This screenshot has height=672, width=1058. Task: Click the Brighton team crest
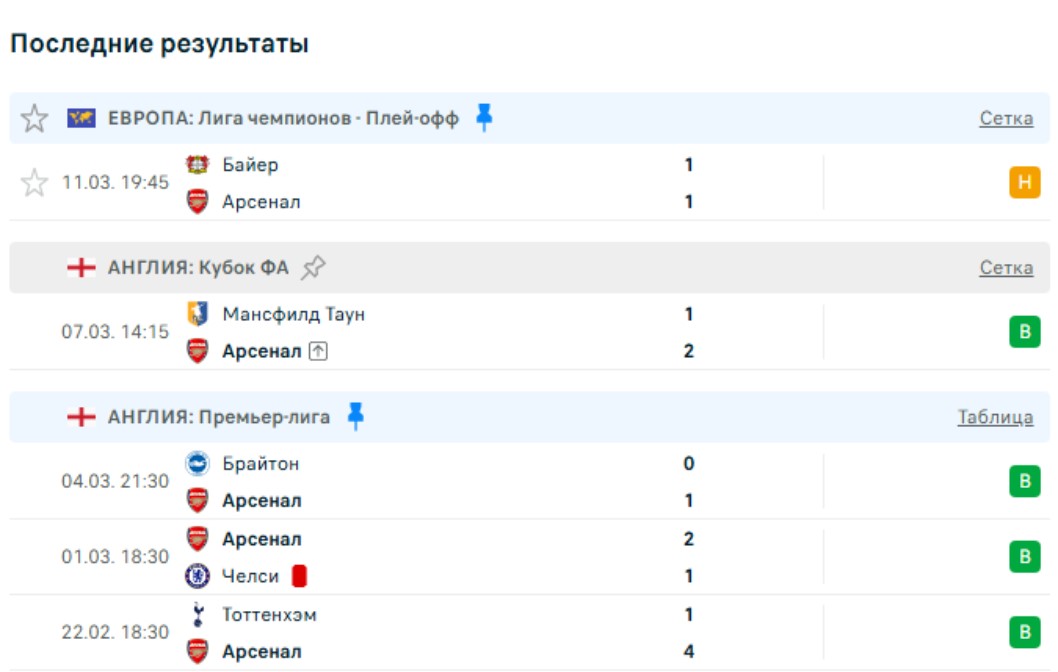click(x=198, y=464)
